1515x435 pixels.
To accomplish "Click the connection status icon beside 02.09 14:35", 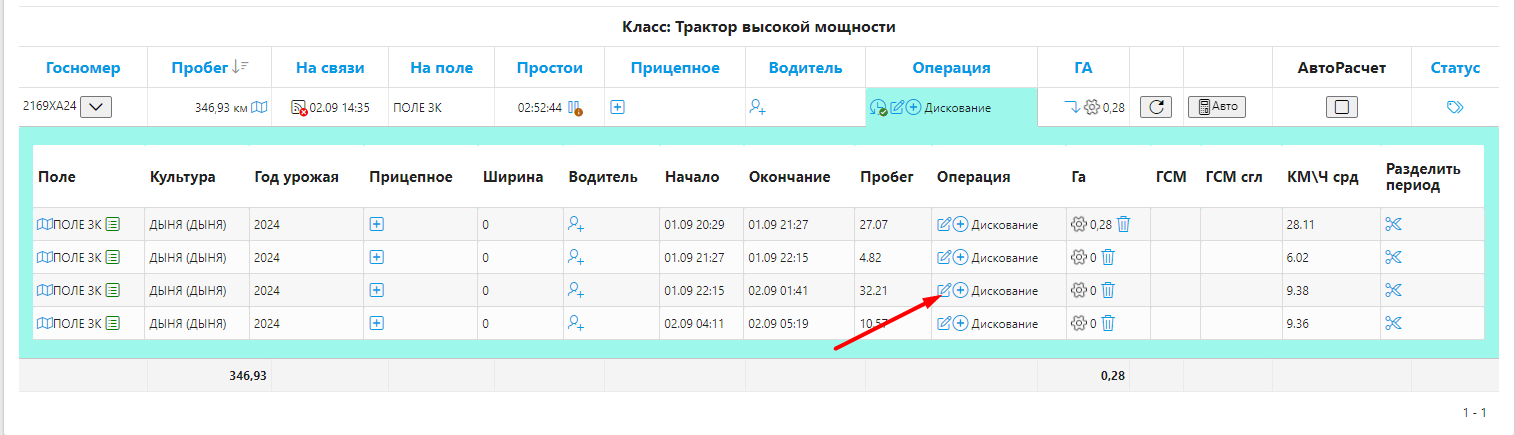I will pyautogui.click(x=298, y=108).
